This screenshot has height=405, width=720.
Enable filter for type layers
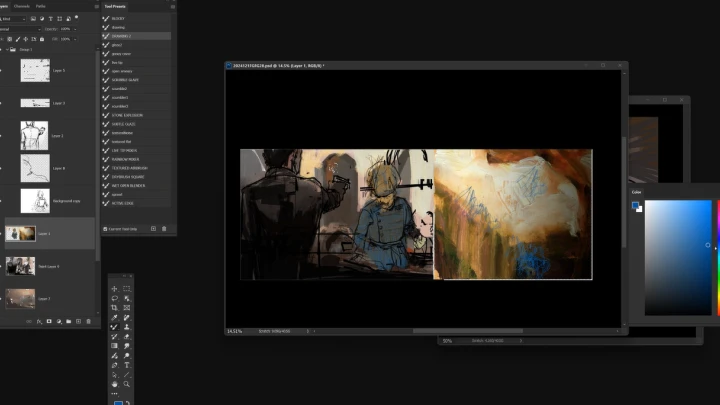[51, 19]
